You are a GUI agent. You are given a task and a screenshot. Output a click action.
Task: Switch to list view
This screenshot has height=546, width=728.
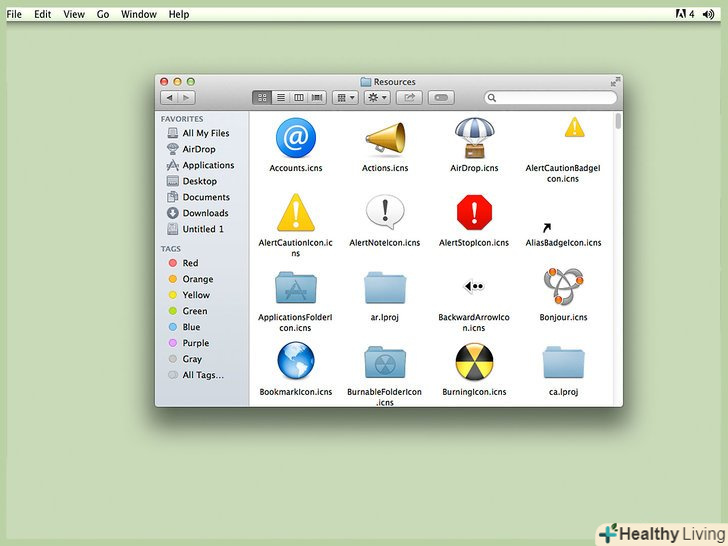[280, 98]
